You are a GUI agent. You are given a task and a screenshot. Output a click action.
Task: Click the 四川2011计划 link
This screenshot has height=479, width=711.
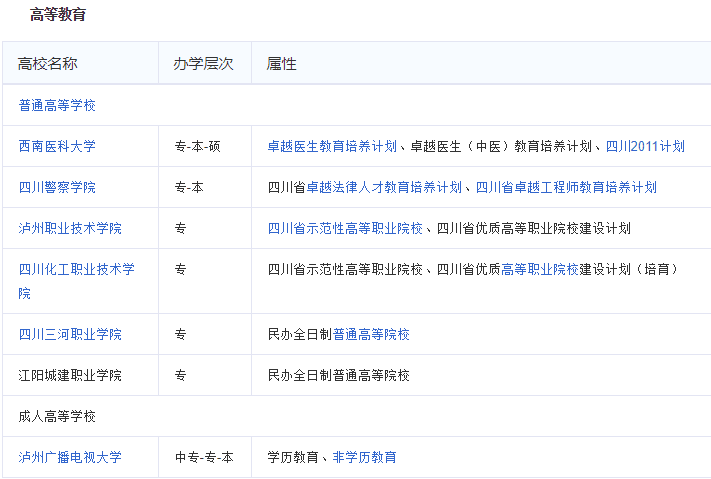645,146
